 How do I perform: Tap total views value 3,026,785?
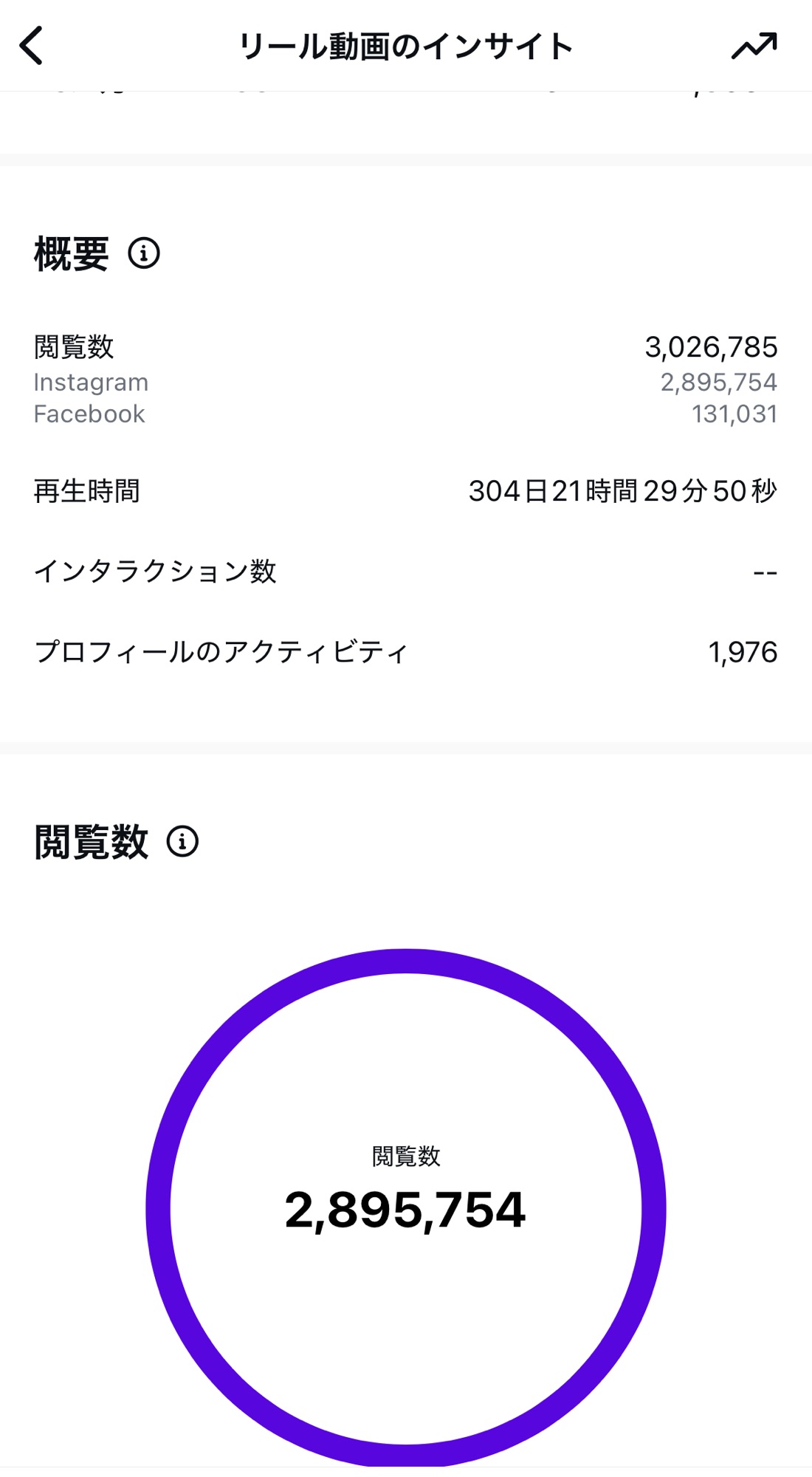pyautogui.click(x=711, y=347)
